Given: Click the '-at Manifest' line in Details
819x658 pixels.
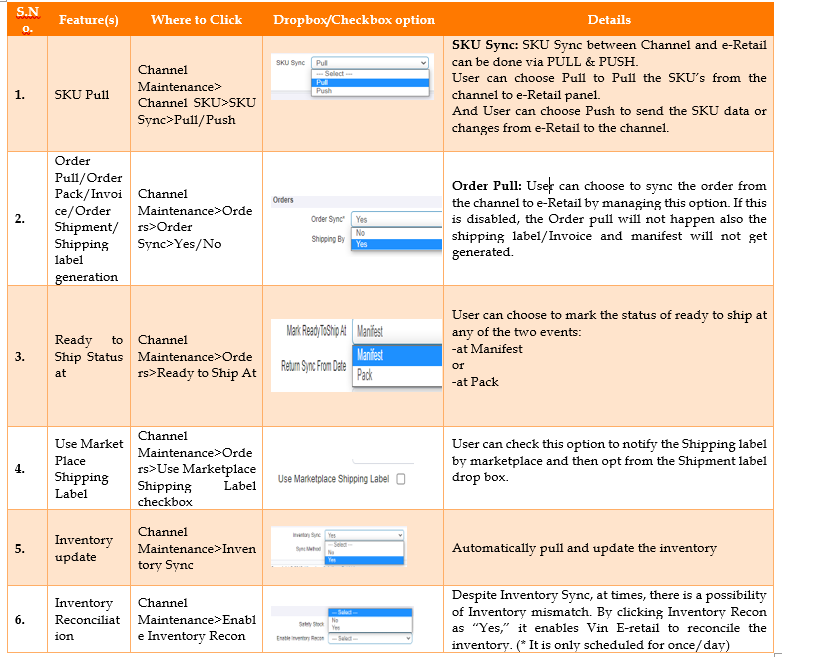Looking at the screenshot, I should 487,349.
